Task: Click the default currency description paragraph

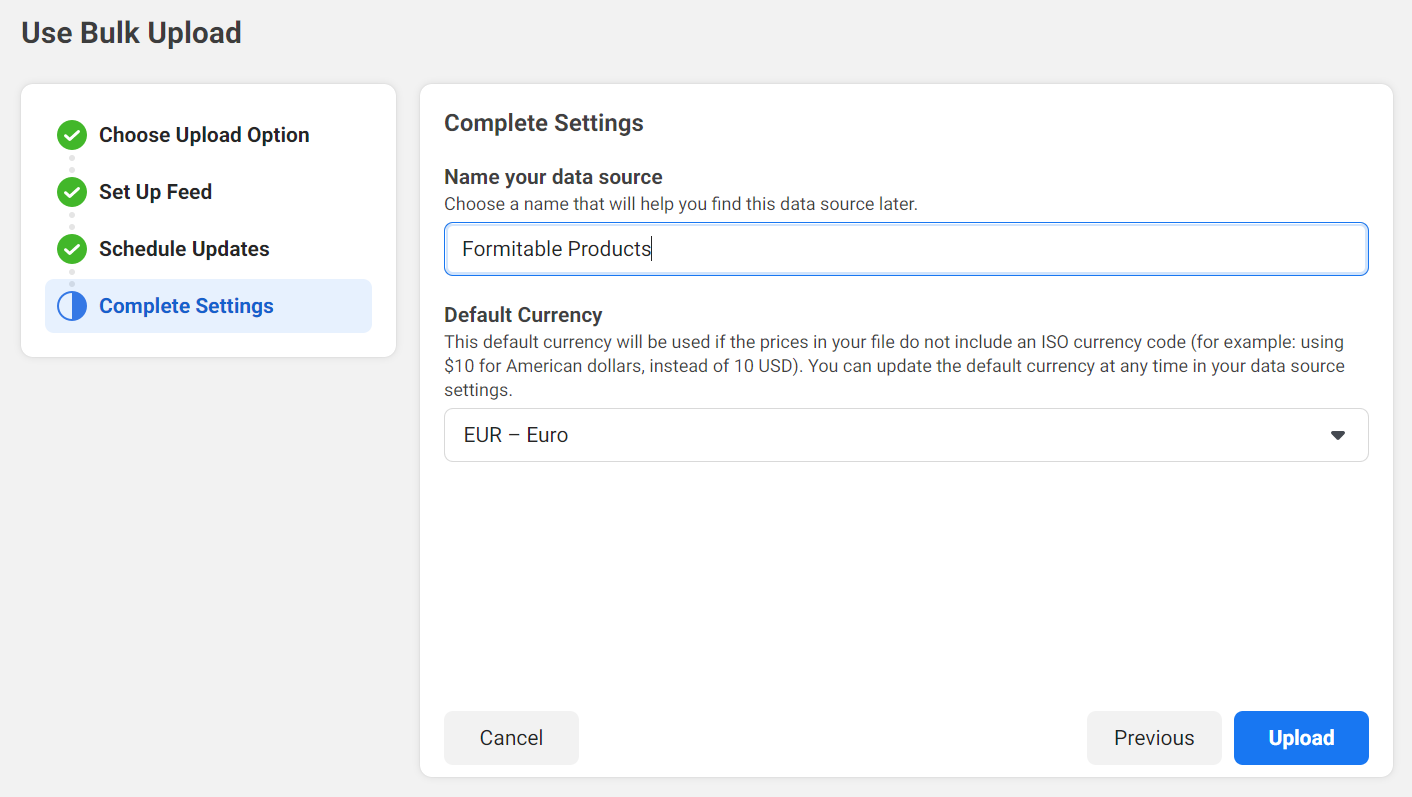Action: (894, 366)
